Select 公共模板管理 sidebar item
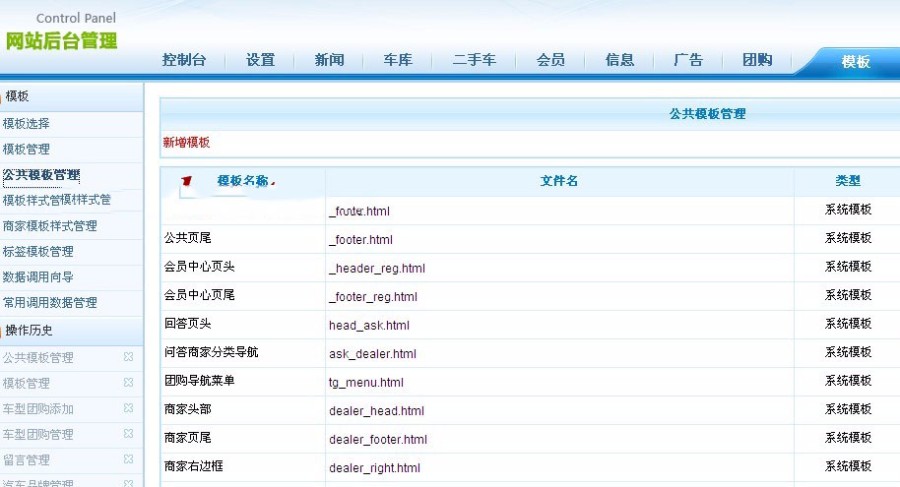This screenshot has width=900, height=487. (x=41, y=175)
